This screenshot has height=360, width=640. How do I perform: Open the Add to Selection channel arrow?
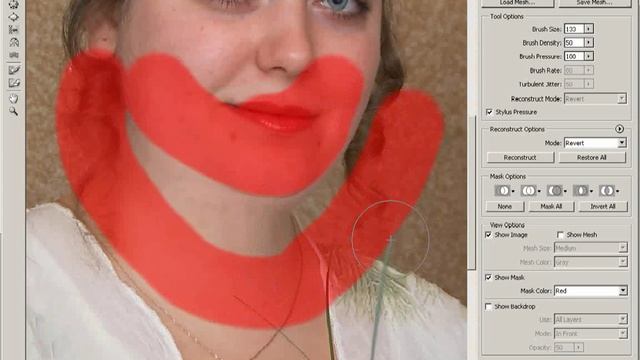539,191
